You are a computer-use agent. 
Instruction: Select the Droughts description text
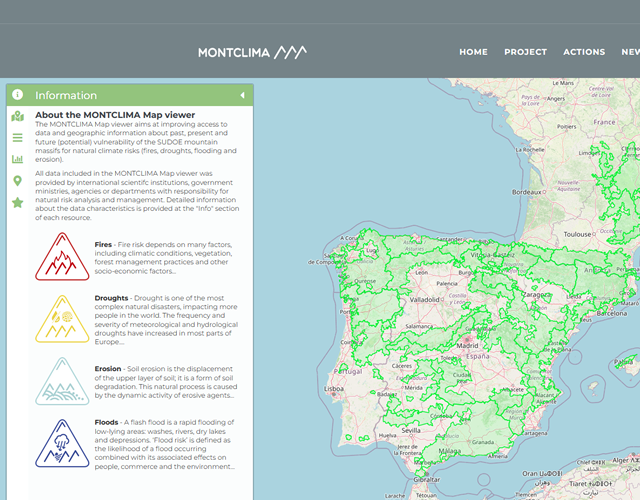(166, 320)
